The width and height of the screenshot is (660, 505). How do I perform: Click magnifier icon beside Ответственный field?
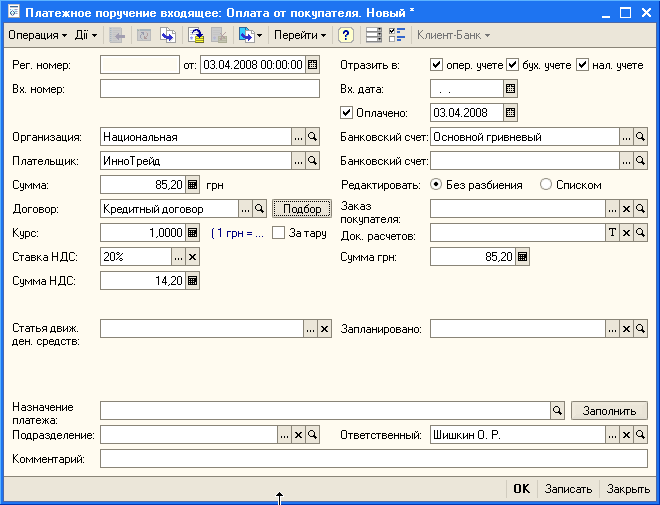coord(641,435)
